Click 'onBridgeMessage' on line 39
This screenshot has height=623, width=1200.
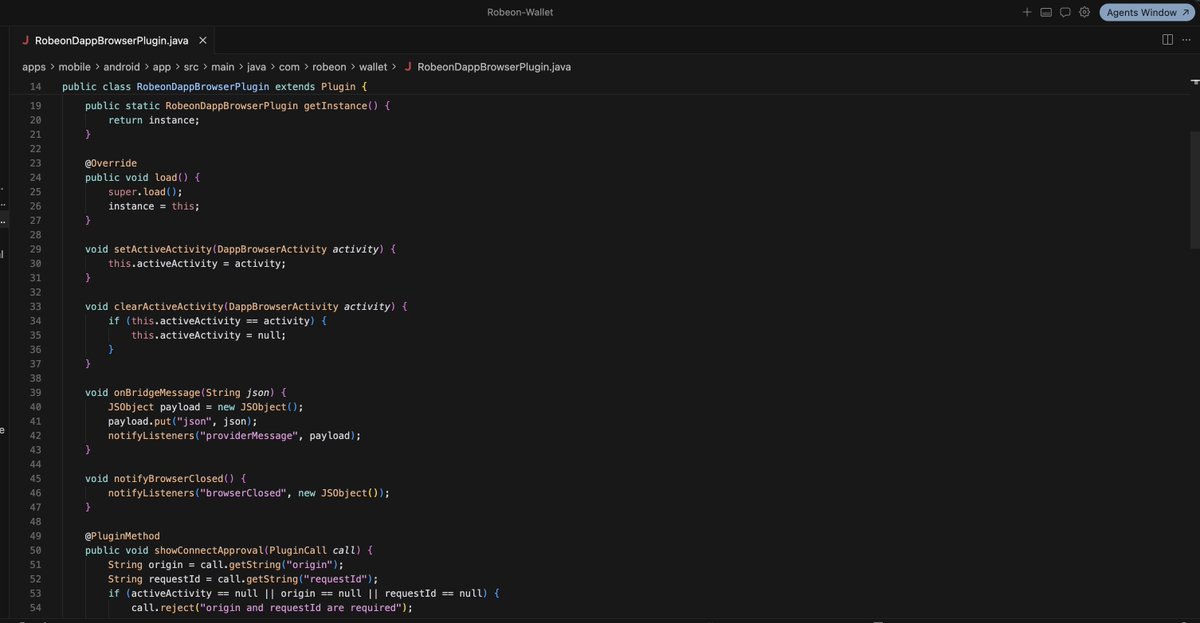click(x=156, y=393)
